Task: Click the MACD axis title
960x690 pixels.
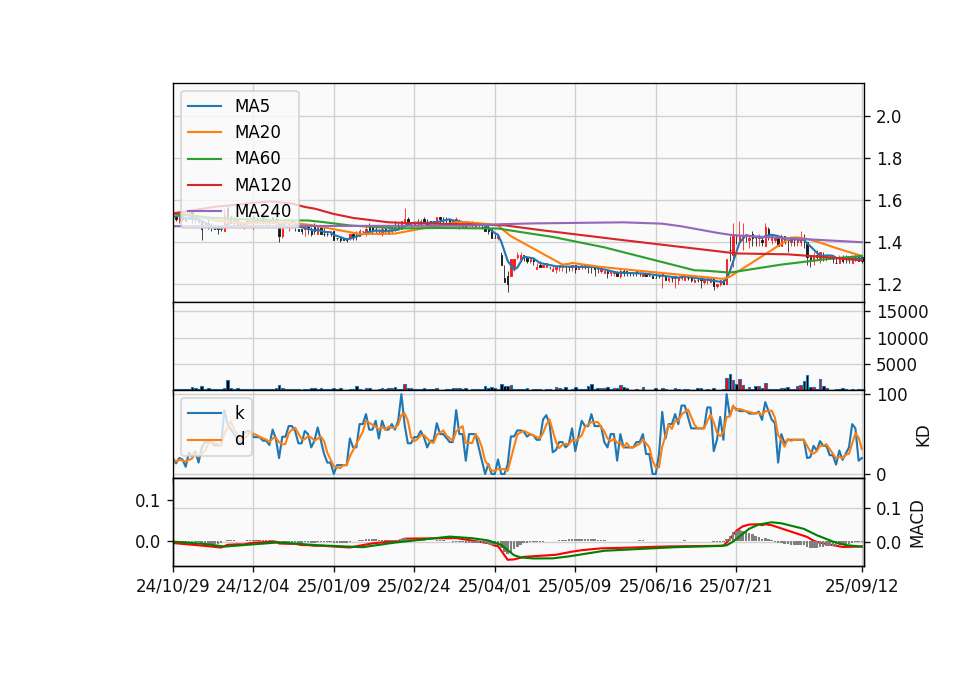Action: [917, 525]
